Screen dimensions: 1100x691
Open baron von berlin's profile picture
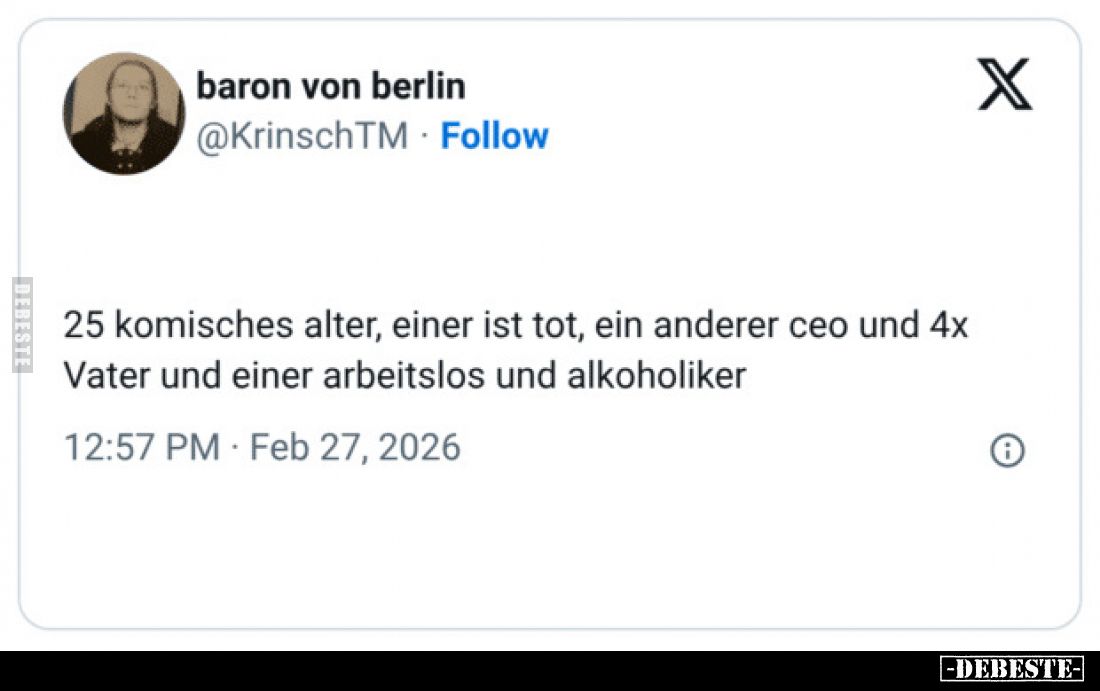tap(124, 114)
